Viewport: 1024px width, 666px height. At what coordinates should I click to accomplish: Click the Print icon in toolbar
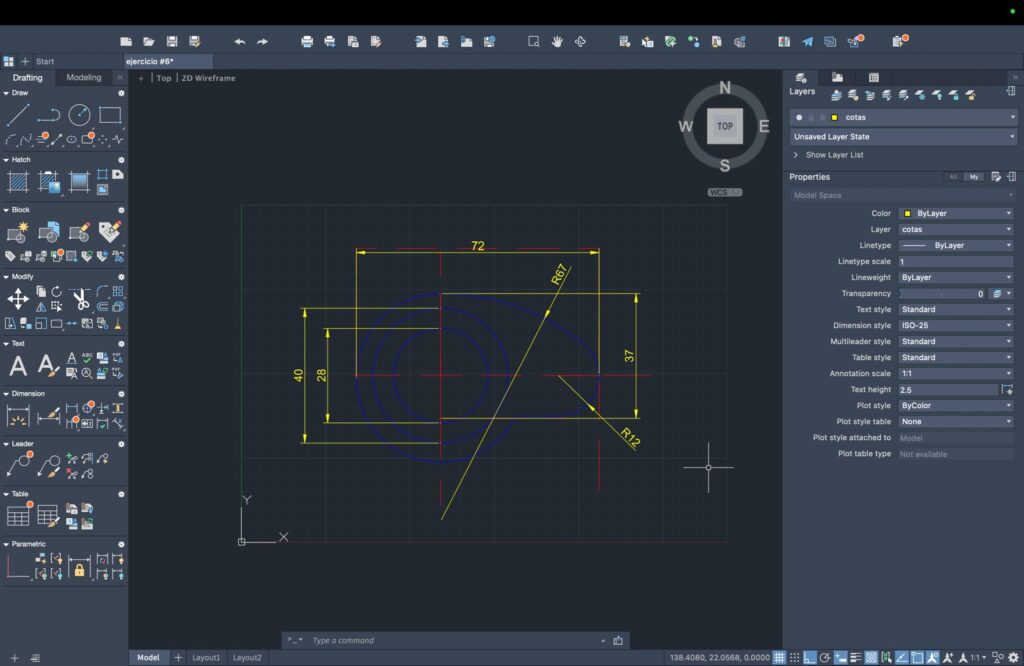click(x=307, y=42)
